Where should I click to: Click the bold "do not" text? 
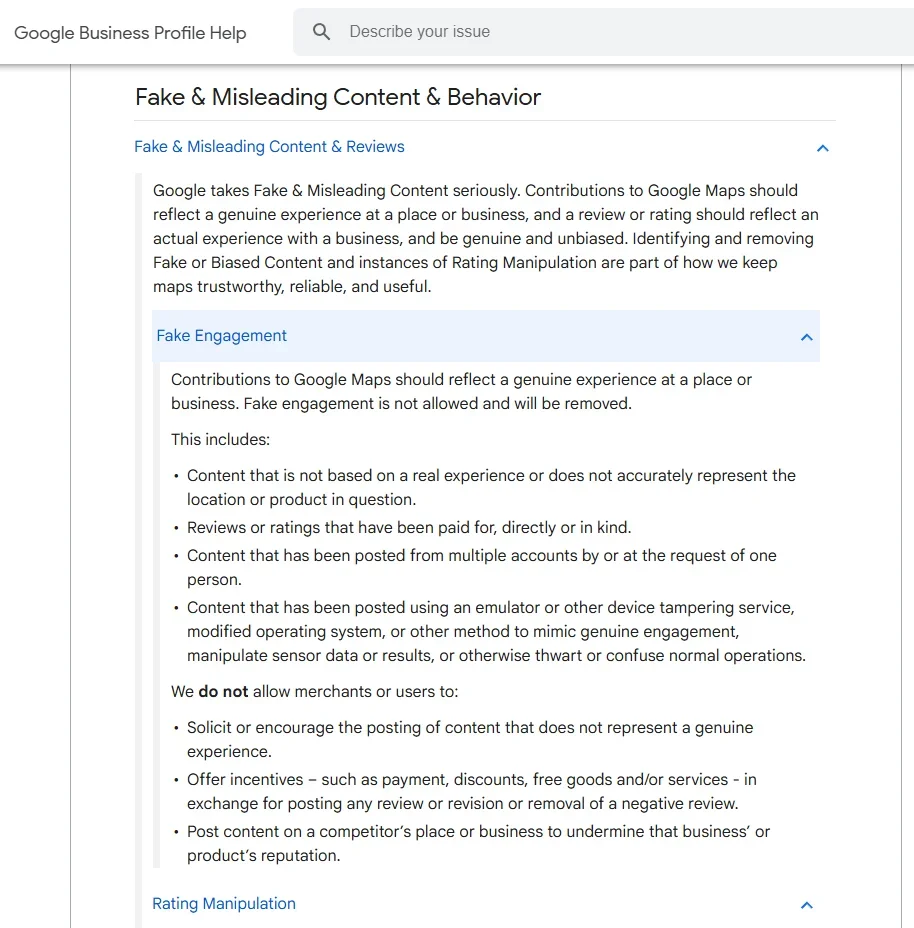[x=223, y=692]
